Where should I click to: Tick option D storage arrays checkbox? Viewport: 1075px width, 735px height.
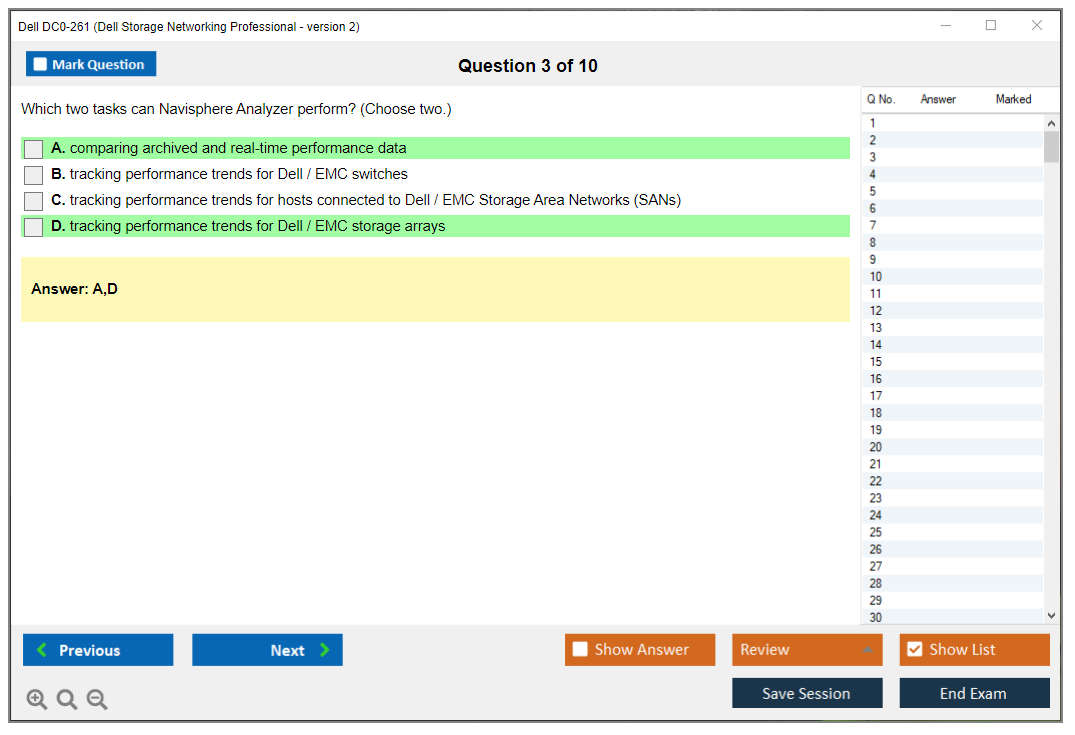pos(34,227)
